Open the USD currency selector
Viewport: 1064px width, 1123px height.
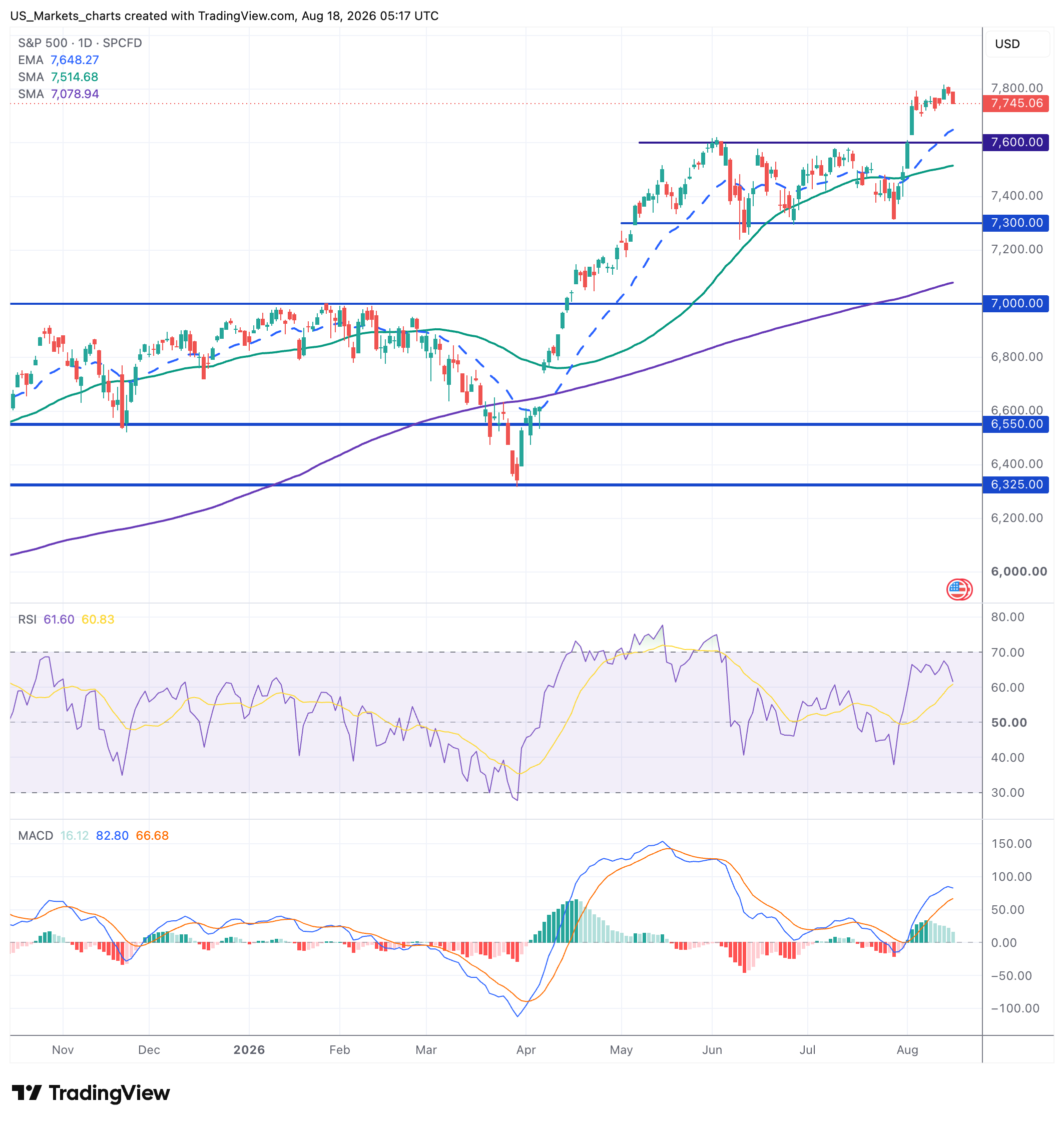click(x=1018, y=44)
